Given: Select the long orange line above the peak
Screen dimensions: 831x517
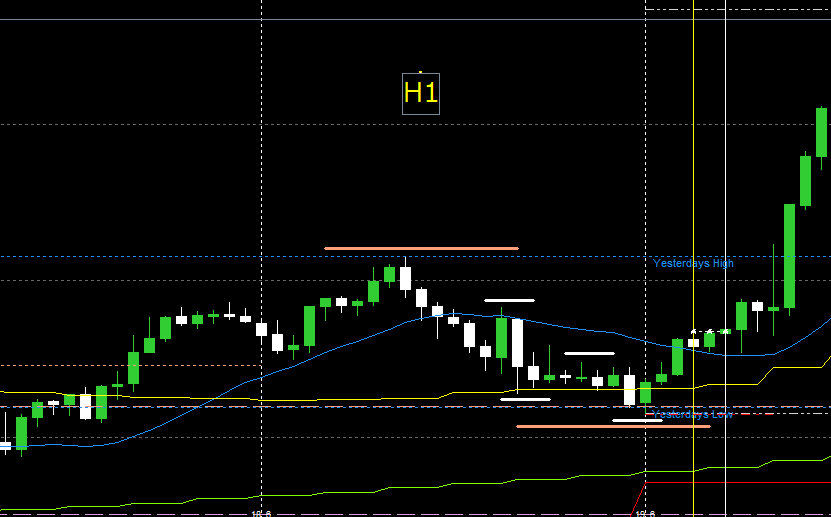Looking at the screenshot, I should tap(421, 248).
